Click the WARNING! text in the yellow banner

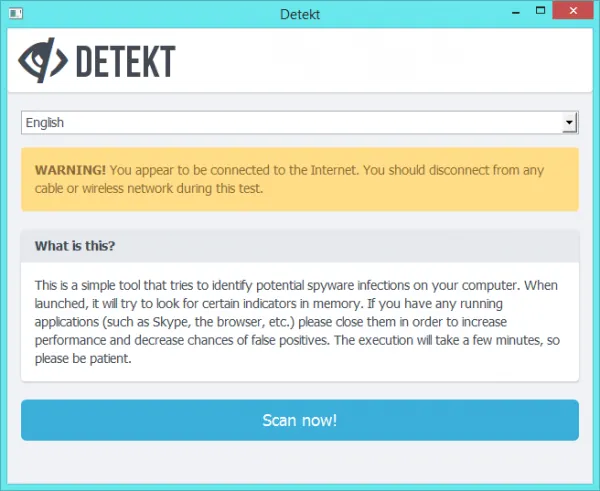(x=70, y=170)
